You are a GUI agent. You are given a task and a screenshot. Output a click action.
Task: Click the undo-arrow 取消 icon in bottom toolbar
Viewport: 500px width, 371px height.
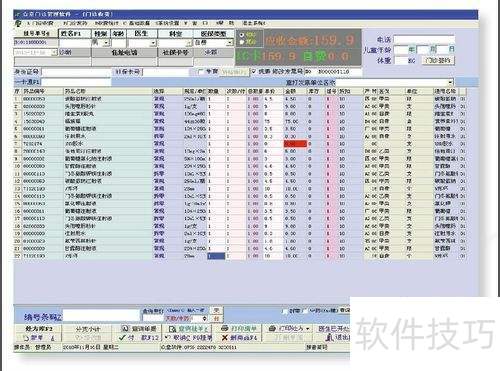click(x=168, y=337)
